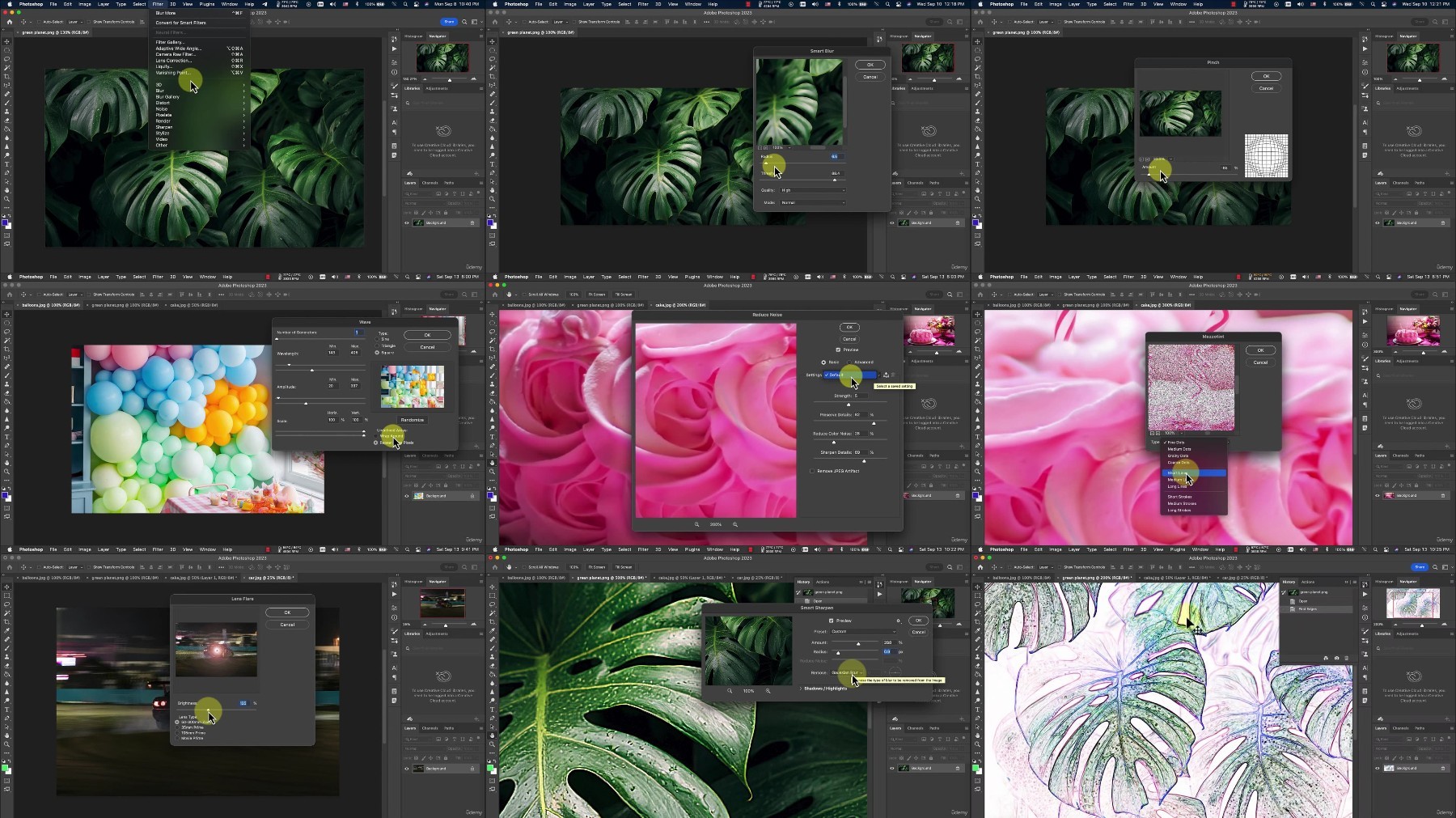Choose Convert for Smart Filters menu item
The width and height of the screenshot is (1456, 818).
(180, 23)
